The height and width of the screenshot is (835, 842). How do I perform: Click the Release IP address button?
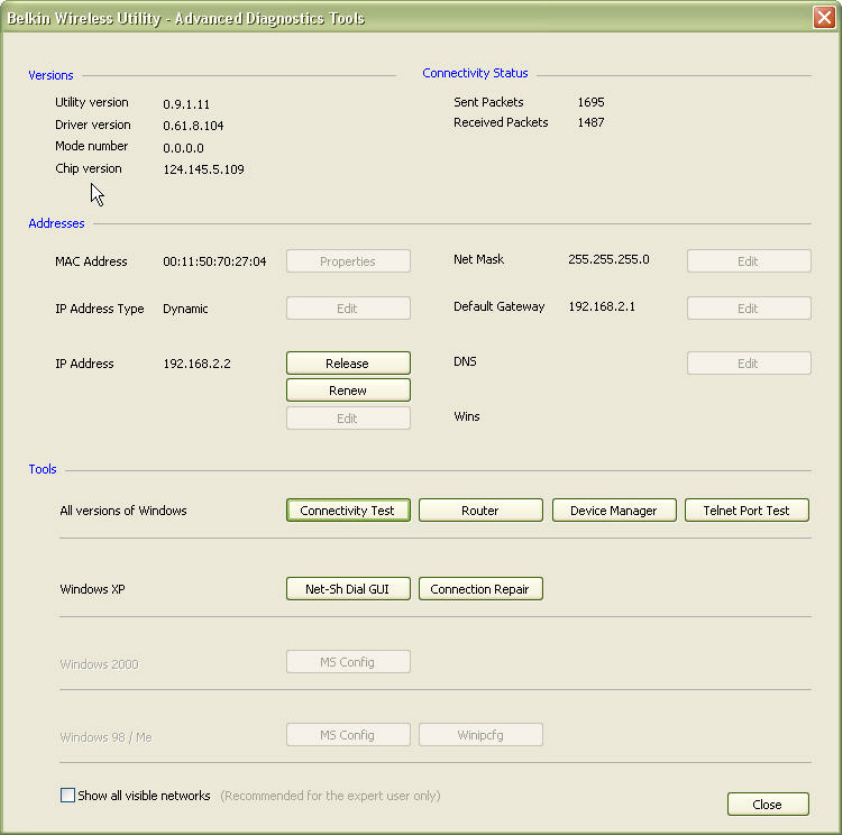(x=348, y=363)
